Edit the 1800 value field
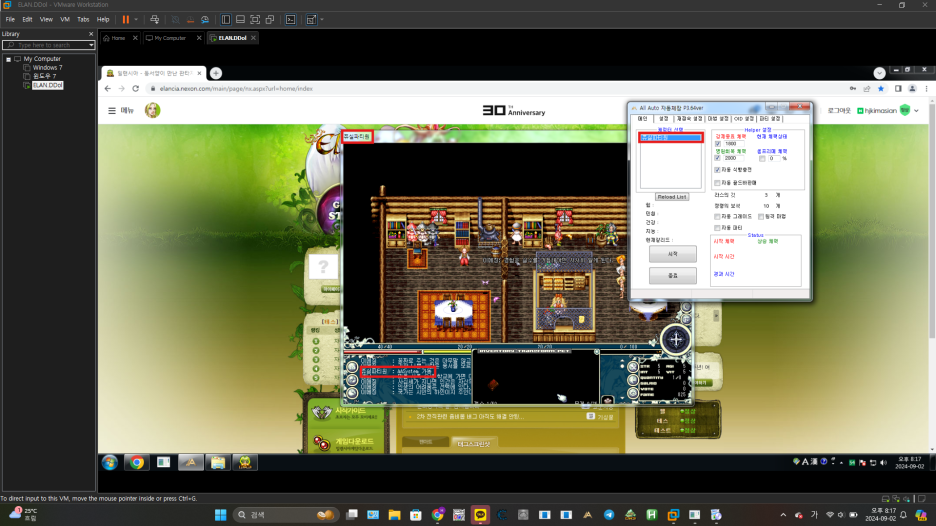This screenshot has width=936, height=526. [x=733, y=144]
